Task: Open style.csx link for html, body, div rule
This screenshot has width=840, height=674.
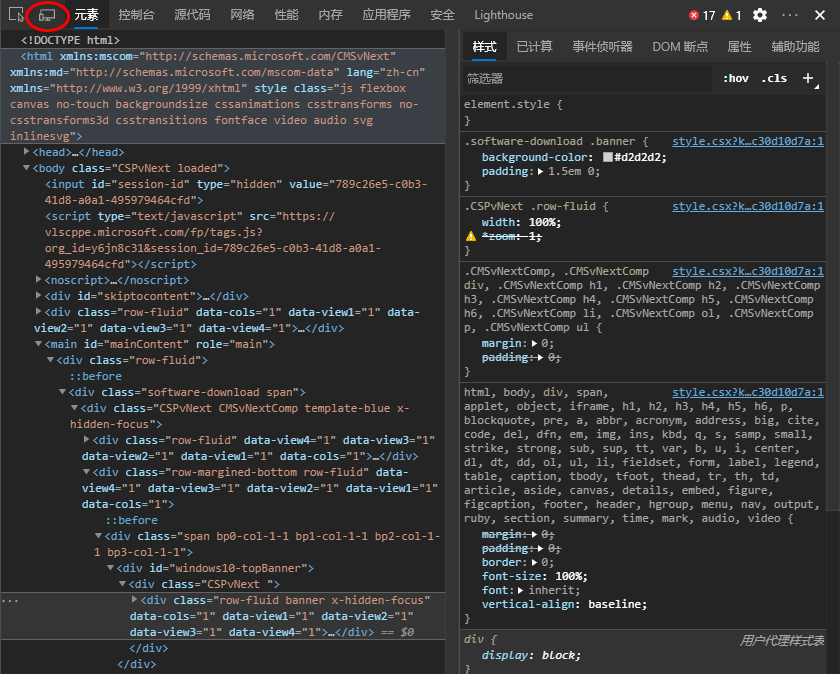Action: (x=748, y=393)
